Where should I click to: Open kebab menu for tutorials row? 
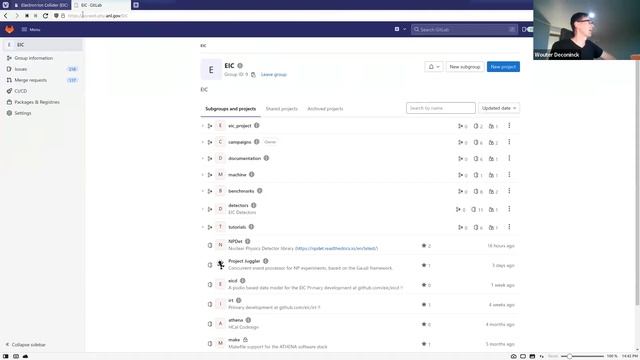tap(509, 227)
